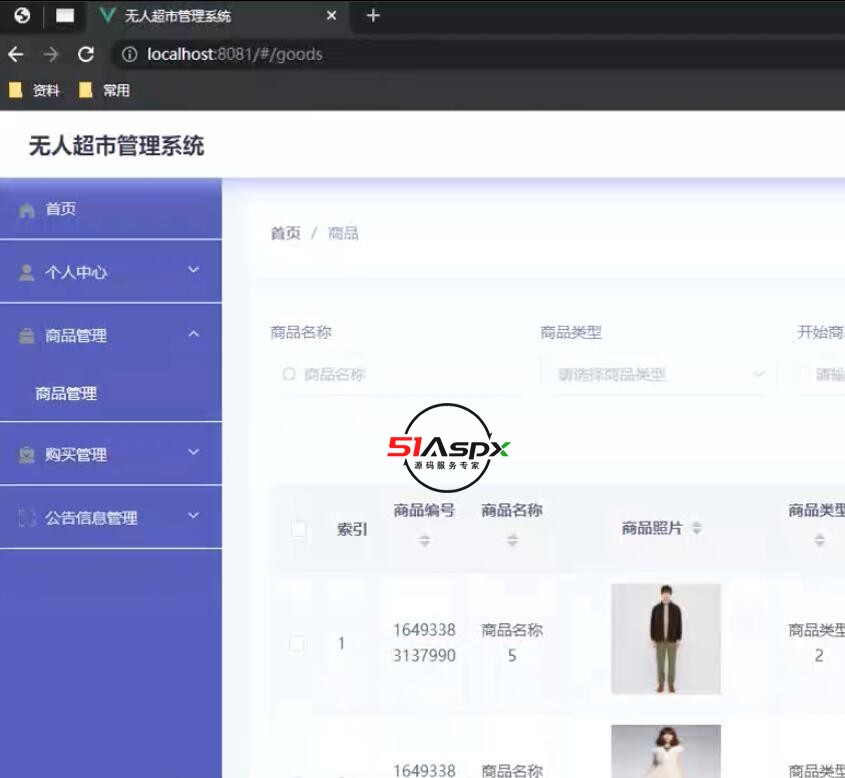Select the 商品管理 submenu item

[x=66, y=394]
